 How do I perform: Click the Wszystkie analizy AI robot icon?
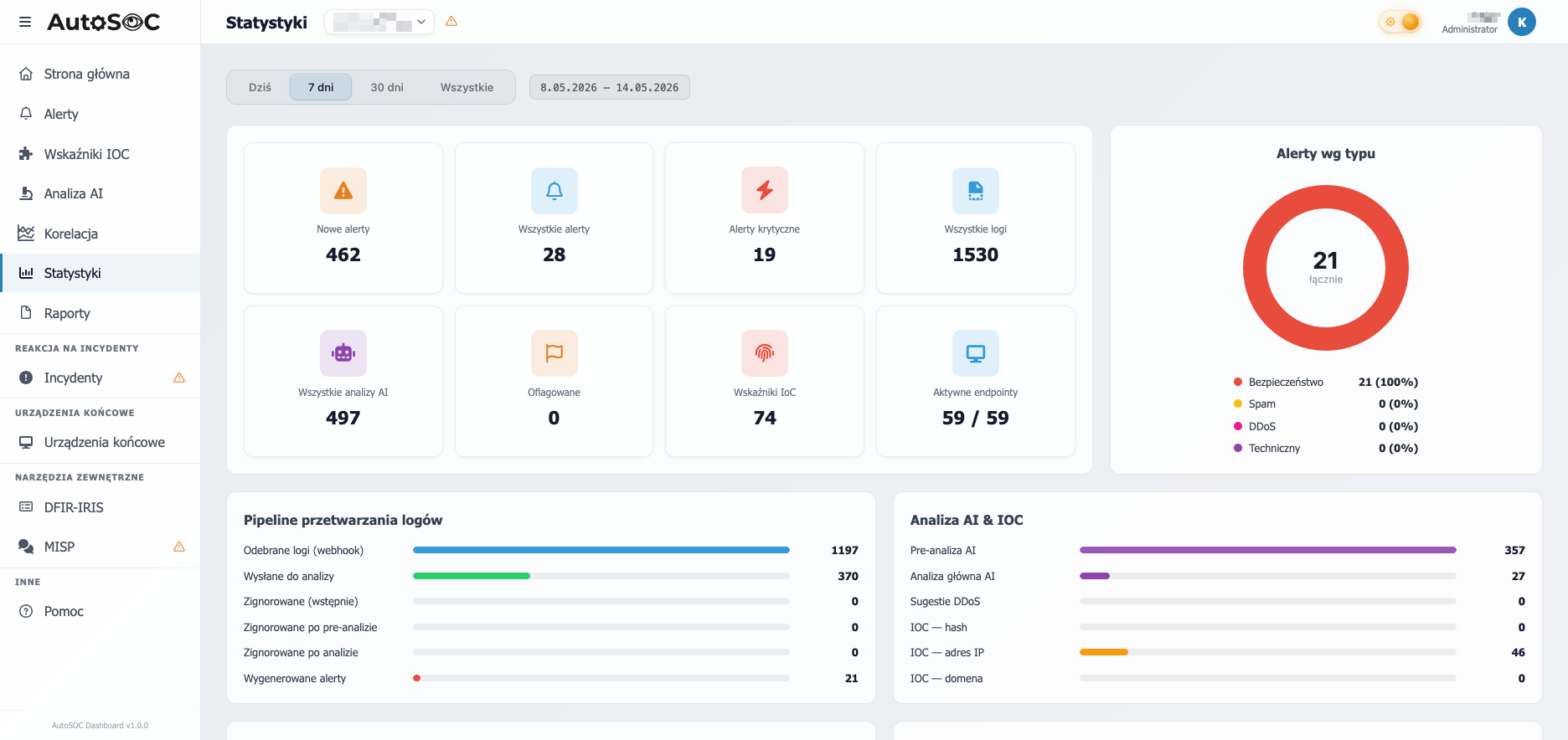click(343, 353)
